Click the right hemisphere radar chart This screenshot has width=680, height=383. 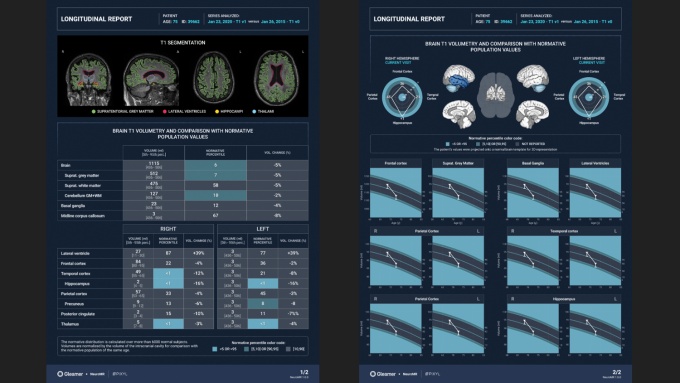(402, 97)
